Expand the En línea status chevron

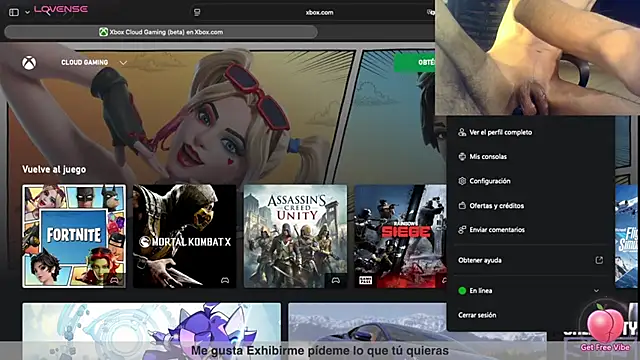point(596,291)
